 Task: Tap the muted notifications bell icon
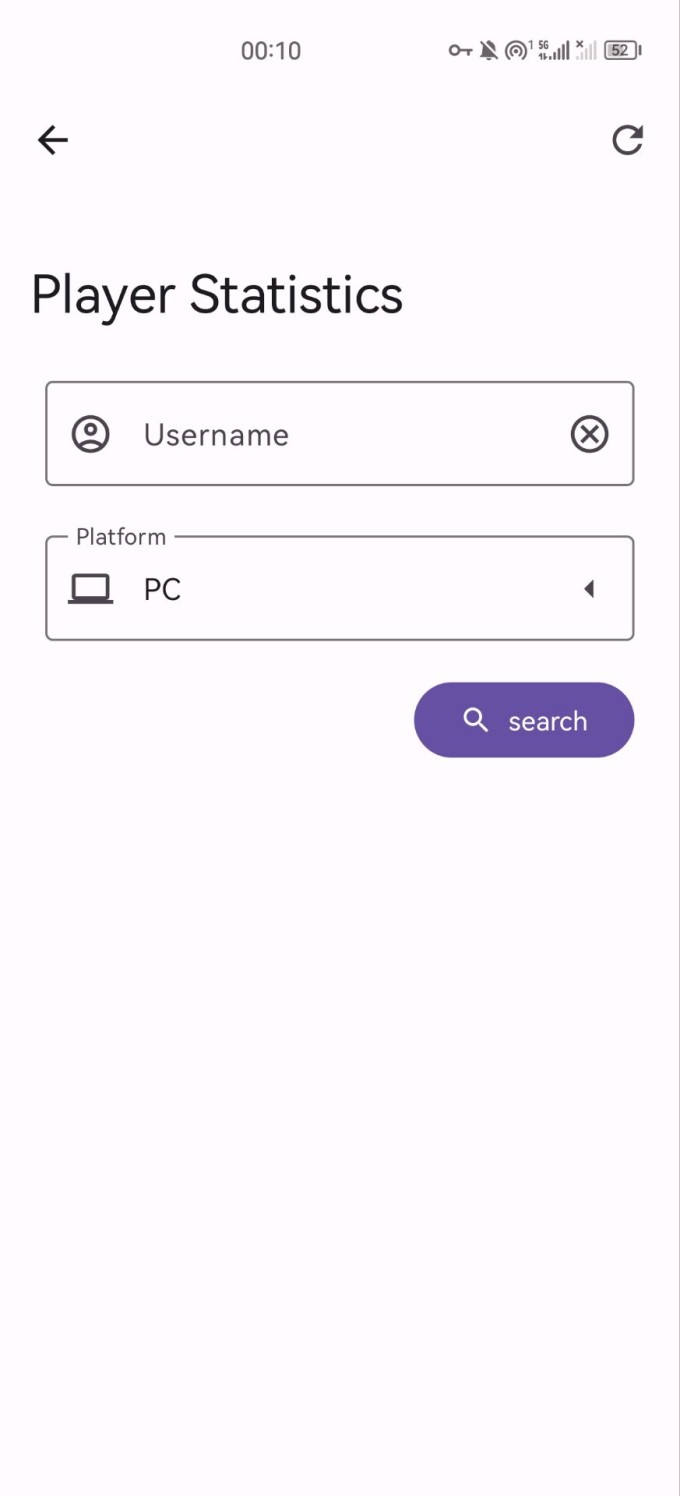click(x=488, y=50)
